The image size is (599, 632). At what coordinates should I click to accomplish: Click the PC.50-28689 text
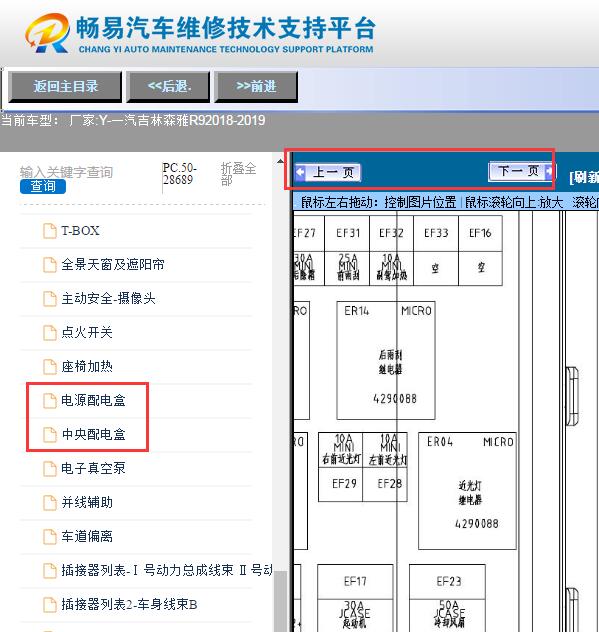pyautogui.click(x=179, y=174)
